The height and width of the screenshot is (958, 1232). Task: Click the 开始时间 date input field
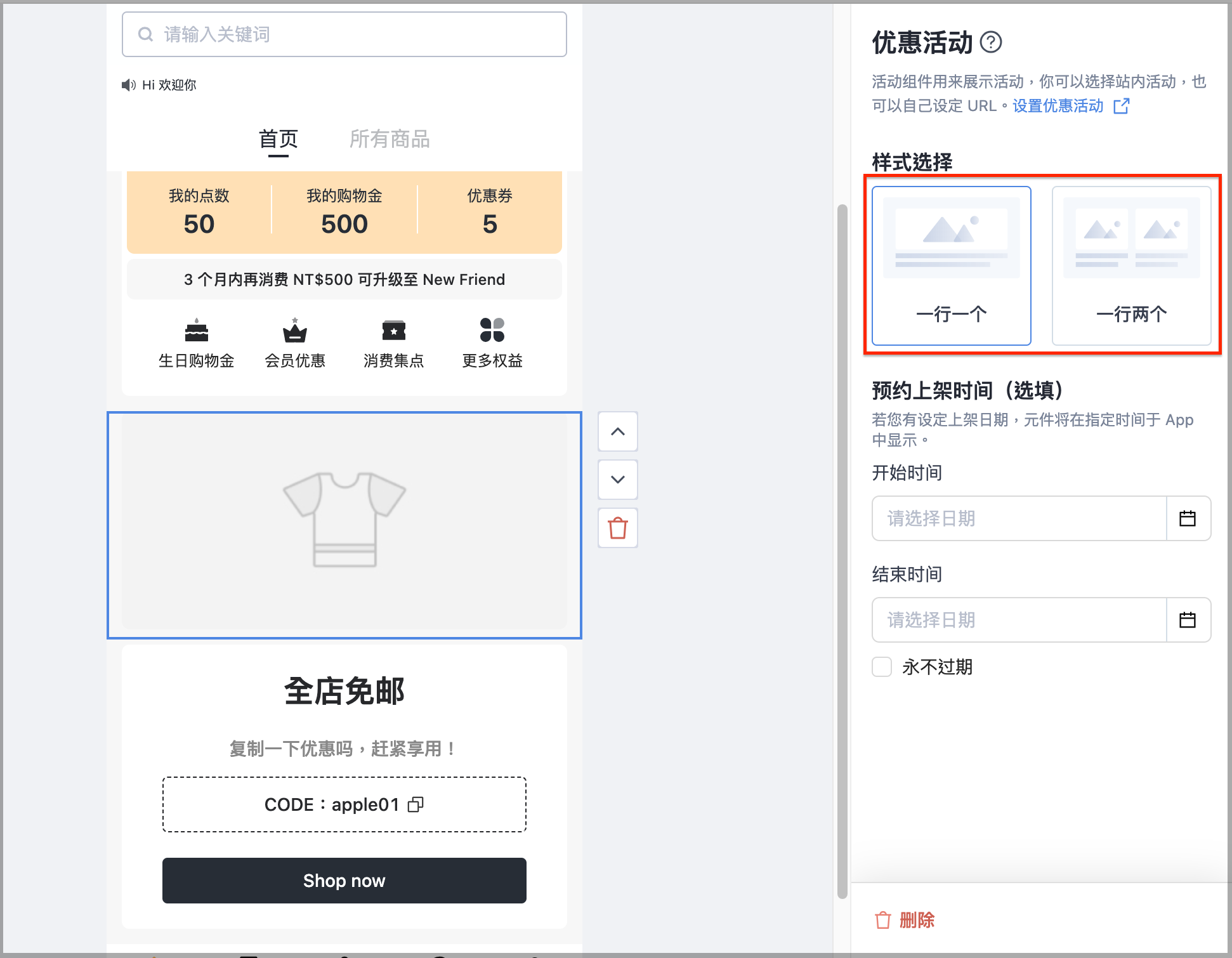point(1019,518)
